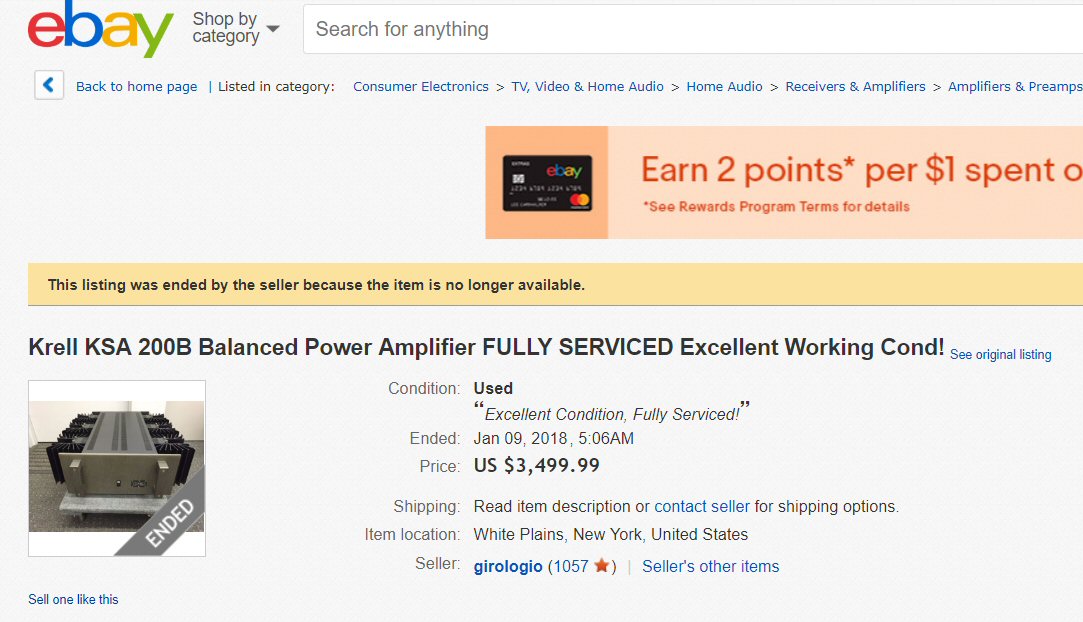View Seller's other items
The image size is (1083, 622).
[x=710, y=567]
